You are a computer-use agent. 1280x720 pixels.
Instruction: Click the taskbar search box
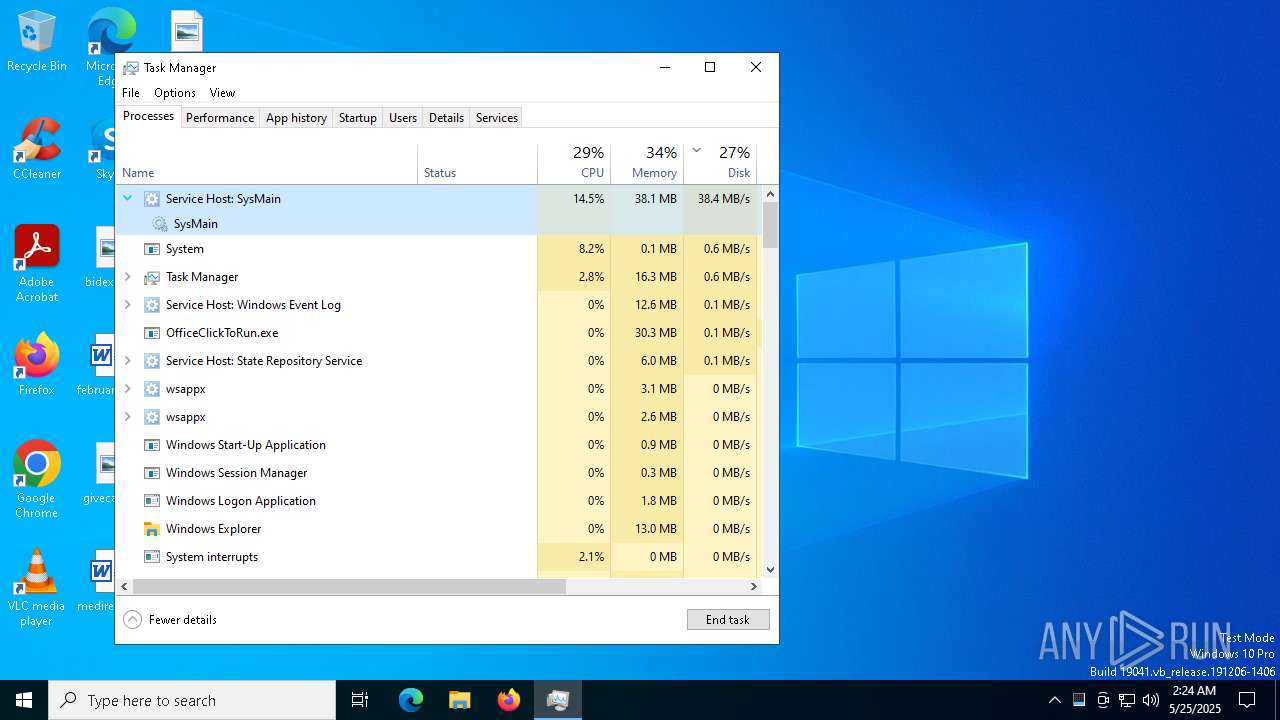coord(192,700)
